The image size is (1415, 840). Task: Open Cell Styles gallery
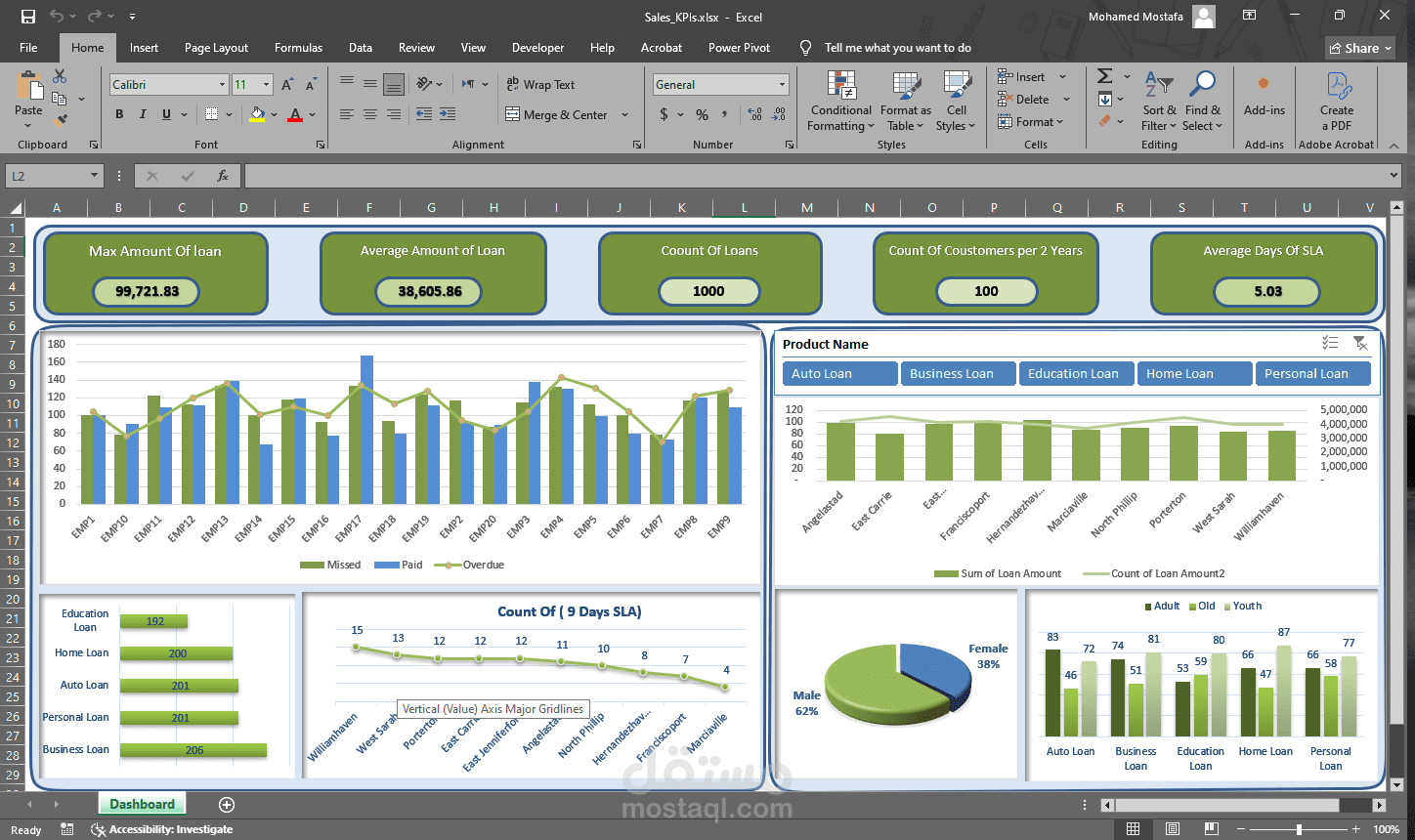pyautogui.click(x=956, y=102)
